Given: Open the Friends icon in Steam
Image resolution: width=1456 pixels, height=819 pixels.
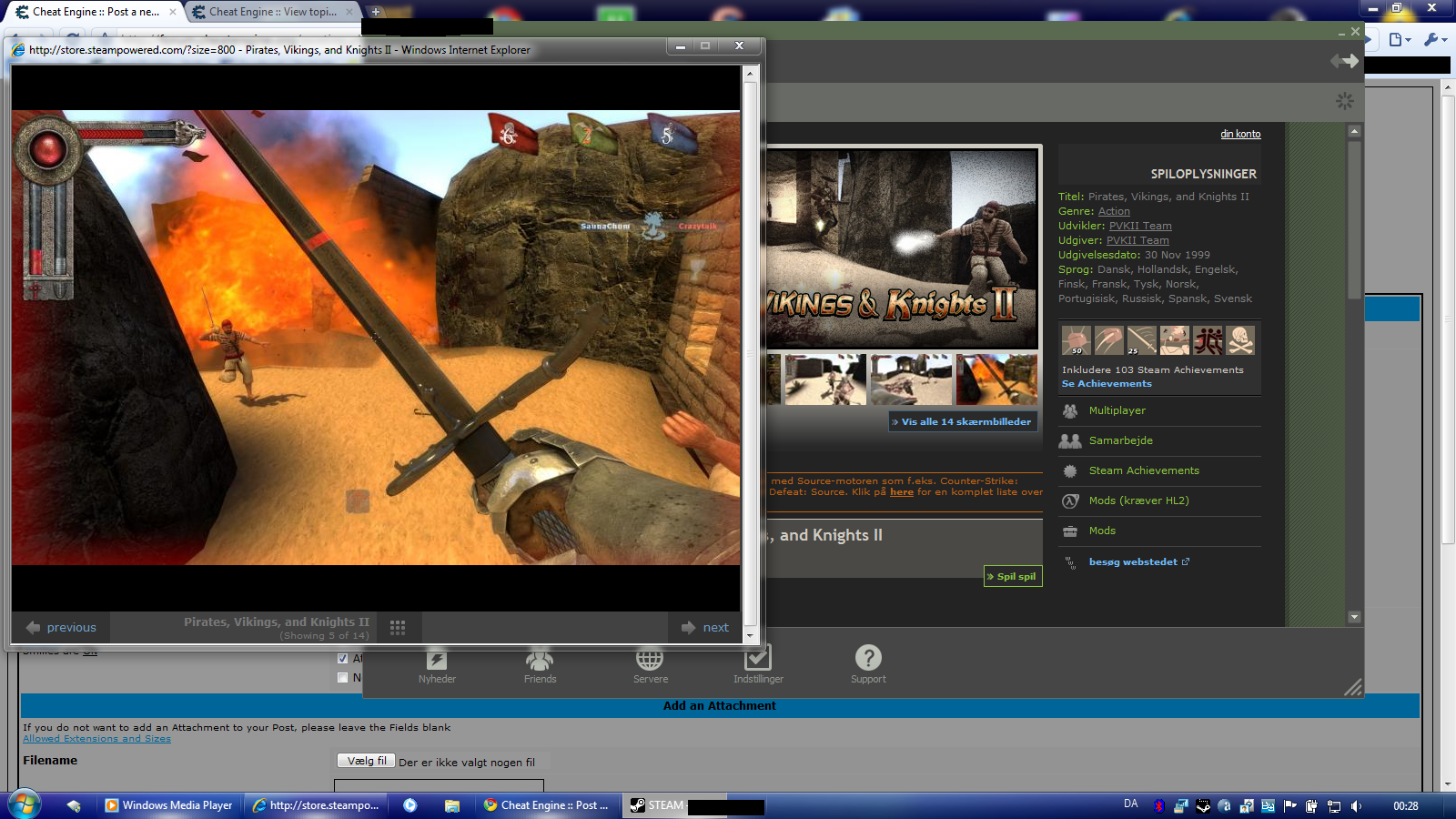Looking at the screenshot, I should point(540,659).
